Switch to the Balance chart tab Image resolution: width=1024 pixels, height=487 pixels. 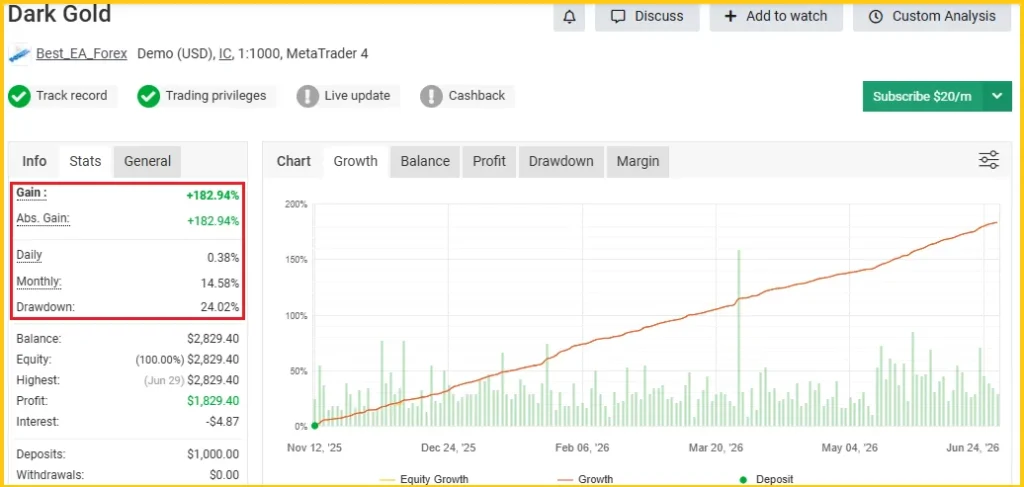[425, 161]
